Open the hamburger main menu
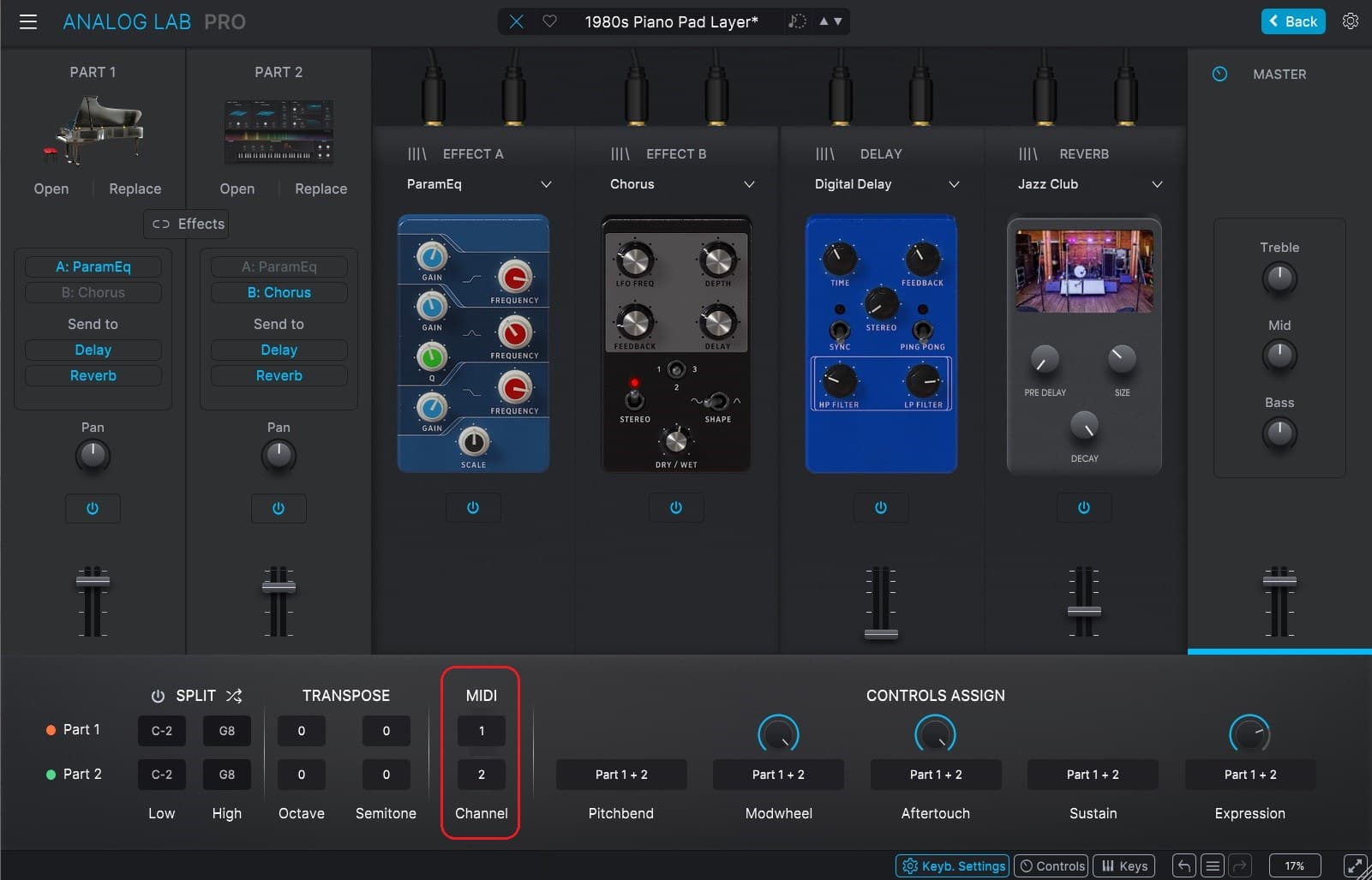1372x880 pixels. pyautogui.click(x=28, y=21)
